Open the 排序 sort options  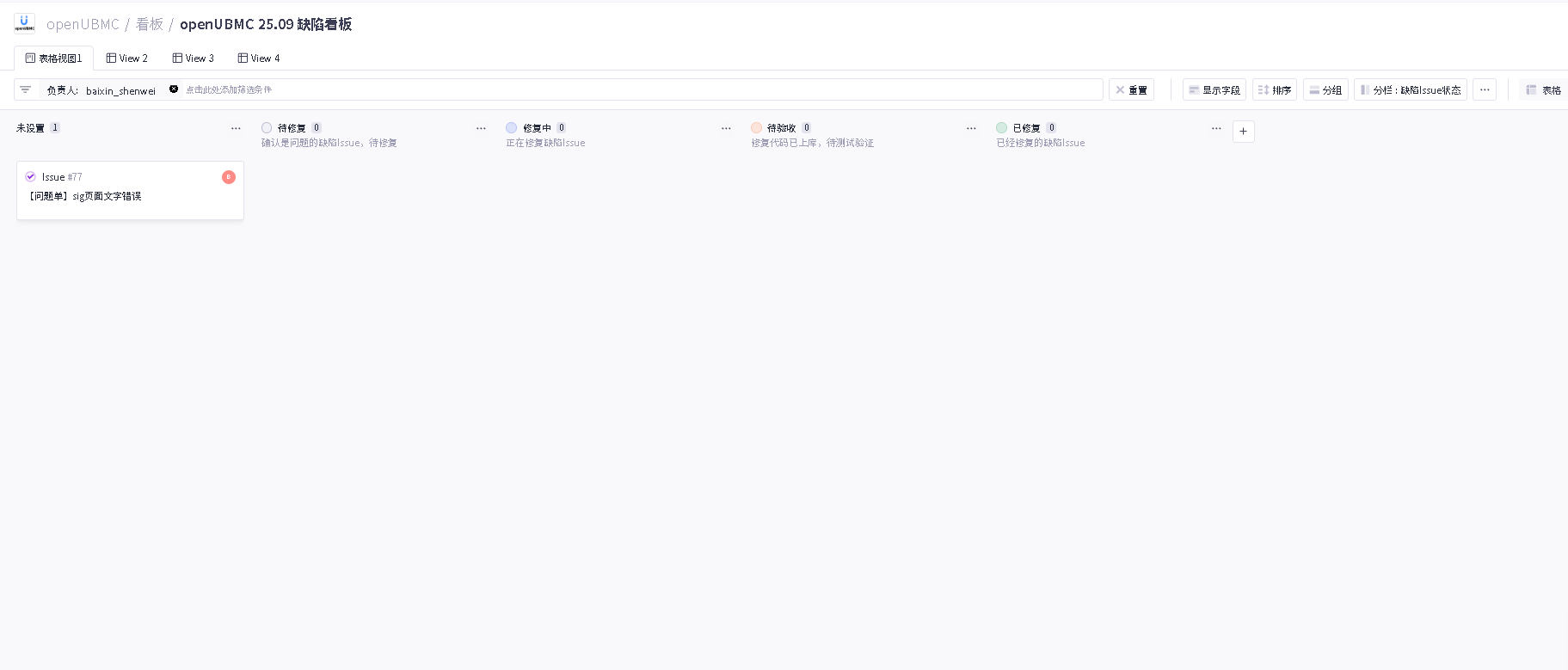pos(1275,89)
